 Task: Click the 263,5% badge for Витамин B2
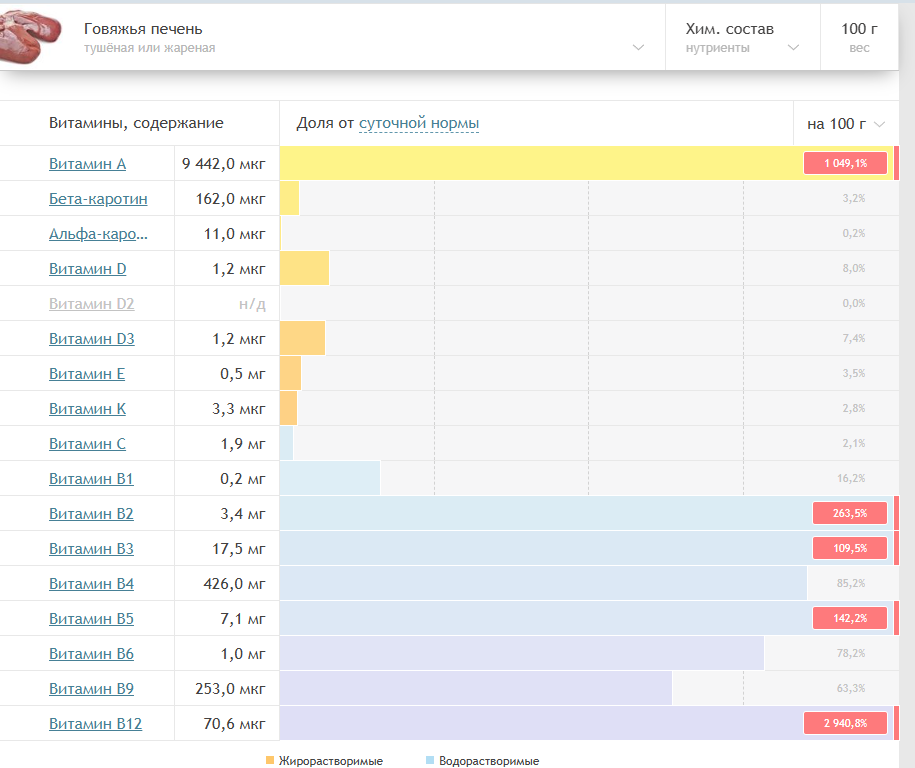tap(850, 513)
